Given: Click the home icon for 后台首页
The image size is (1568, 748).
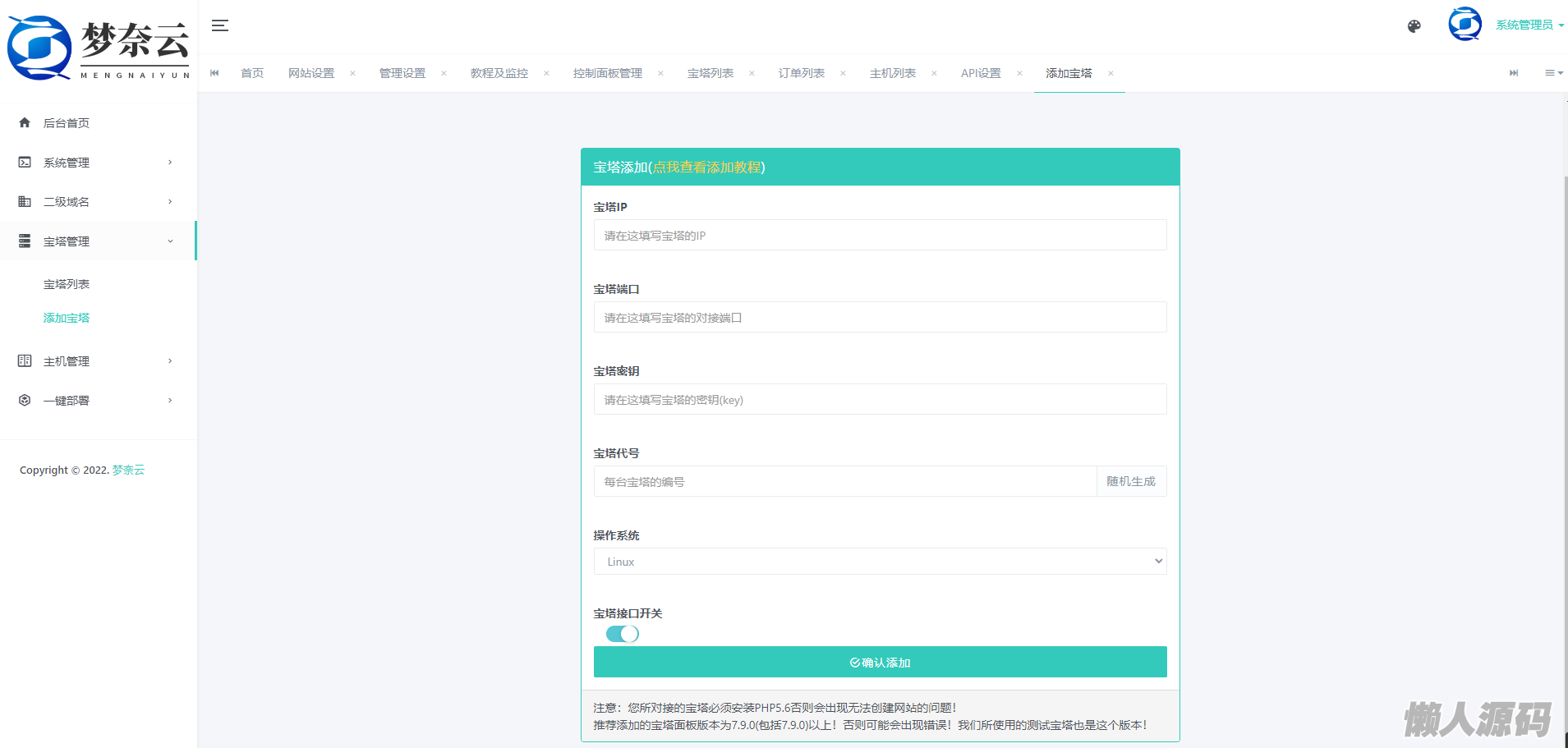Looking at the screenshot, I should point(25,123).
